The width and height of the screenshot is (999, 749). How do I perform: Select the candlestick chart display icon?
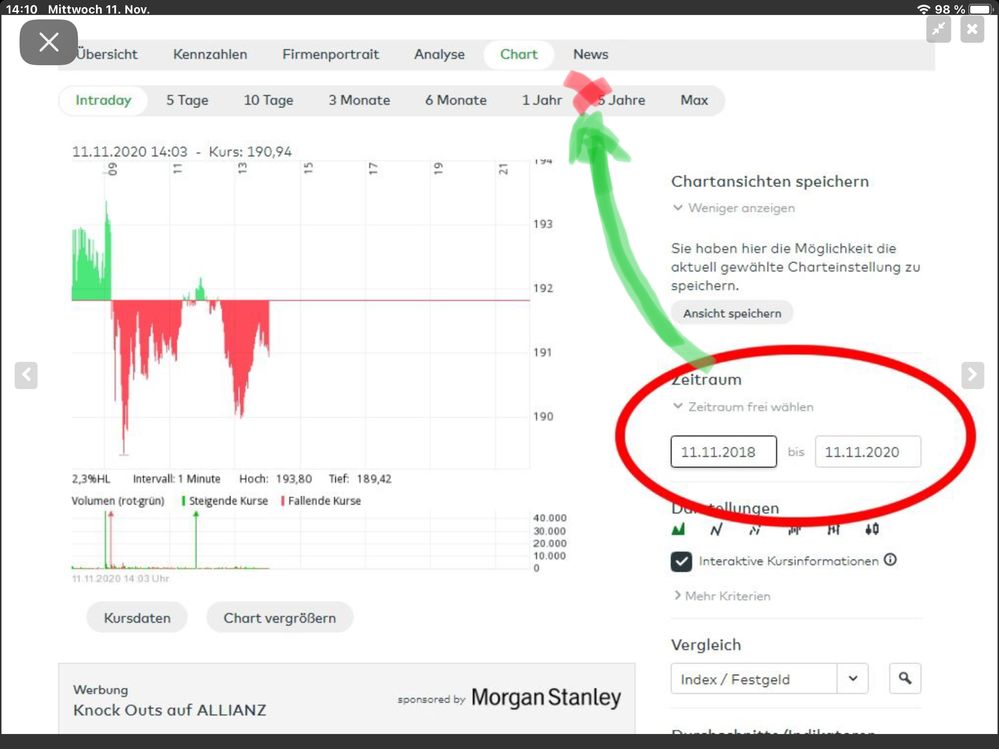pos(872,529)
